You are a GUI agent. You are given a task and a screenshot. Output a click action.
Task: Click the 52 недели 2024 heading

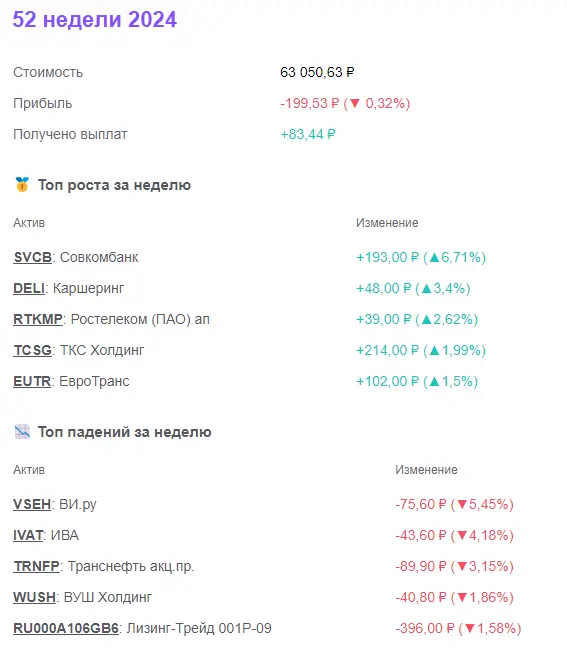pyautogui.click(x=94, y=19)
